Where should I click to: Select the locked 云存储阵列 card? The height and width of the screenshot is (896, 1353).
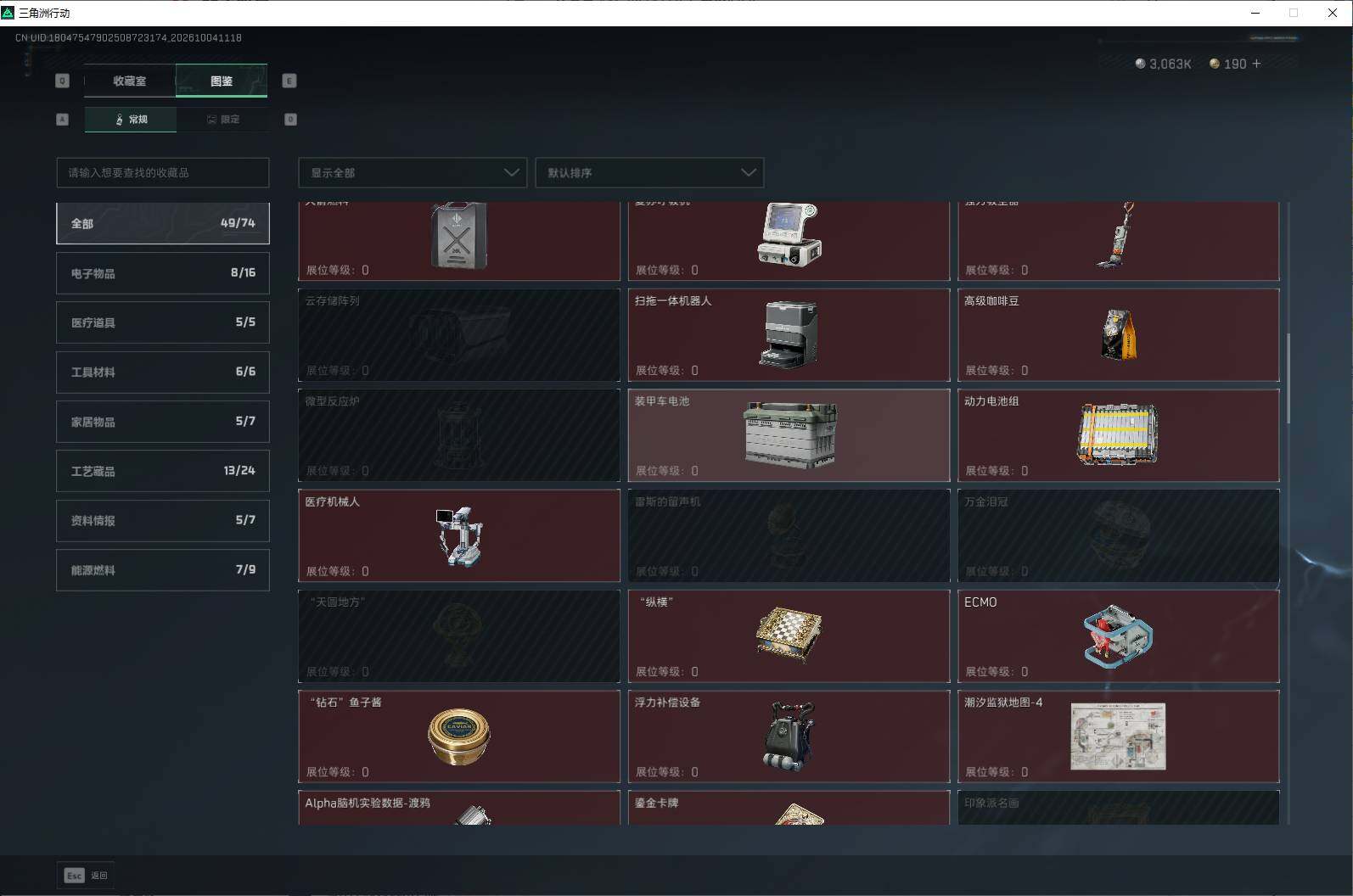pyautogui.click(x=459, y=335)
